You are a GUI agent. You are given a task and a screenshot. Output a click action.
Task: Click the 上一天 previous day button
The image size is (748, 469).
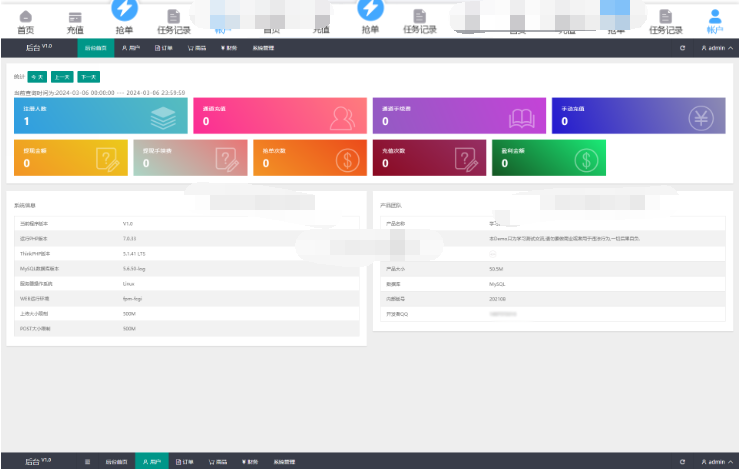(62, 76)
